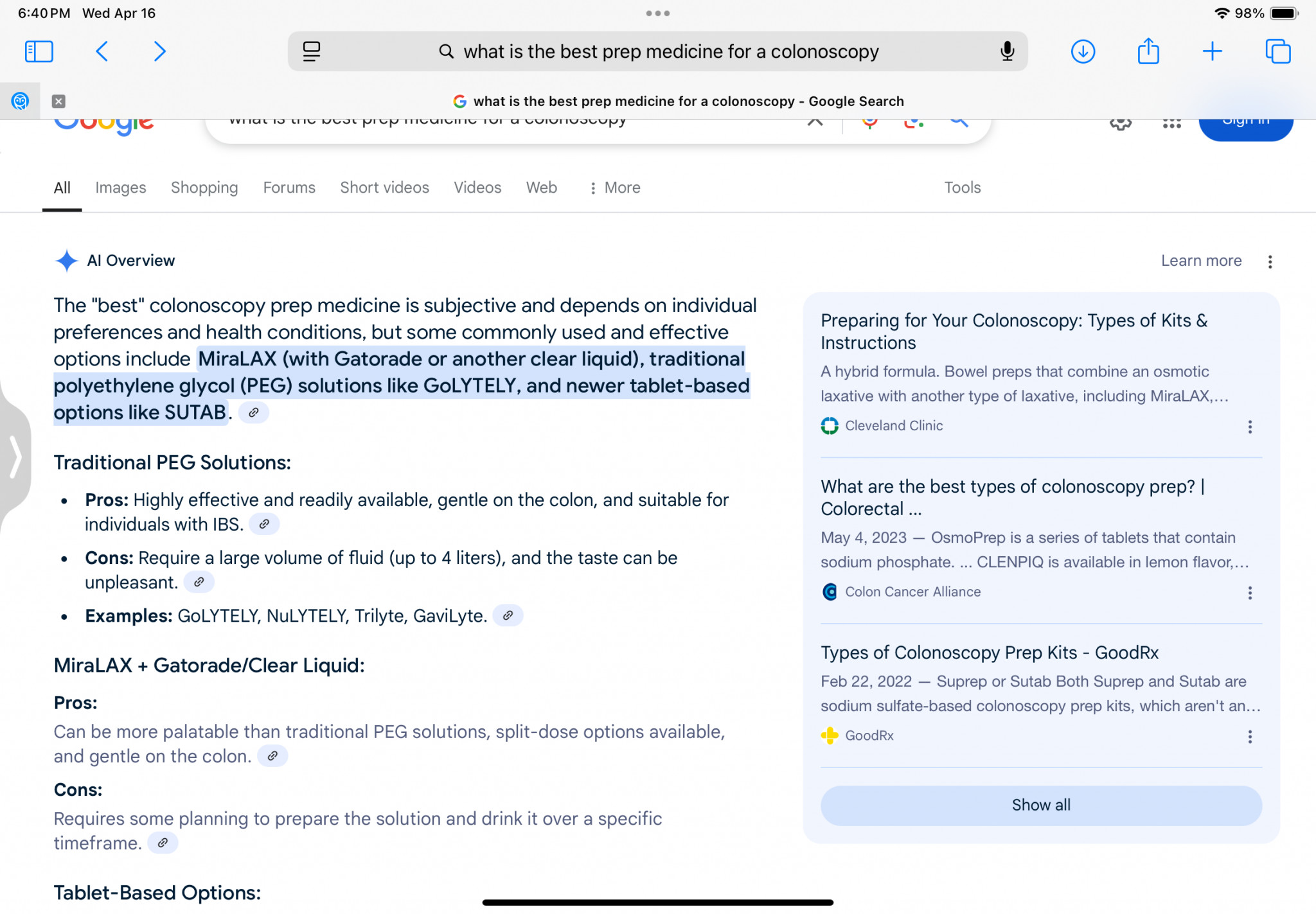Screen dimensions: 1316x914
Task: Open Cleveland Clinic result options menu
Action: (1250, 426)
